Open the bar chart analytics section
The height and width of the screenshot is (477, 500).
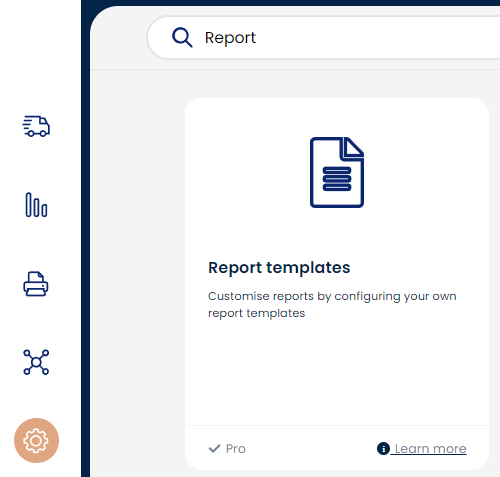[x=36, y=205]
